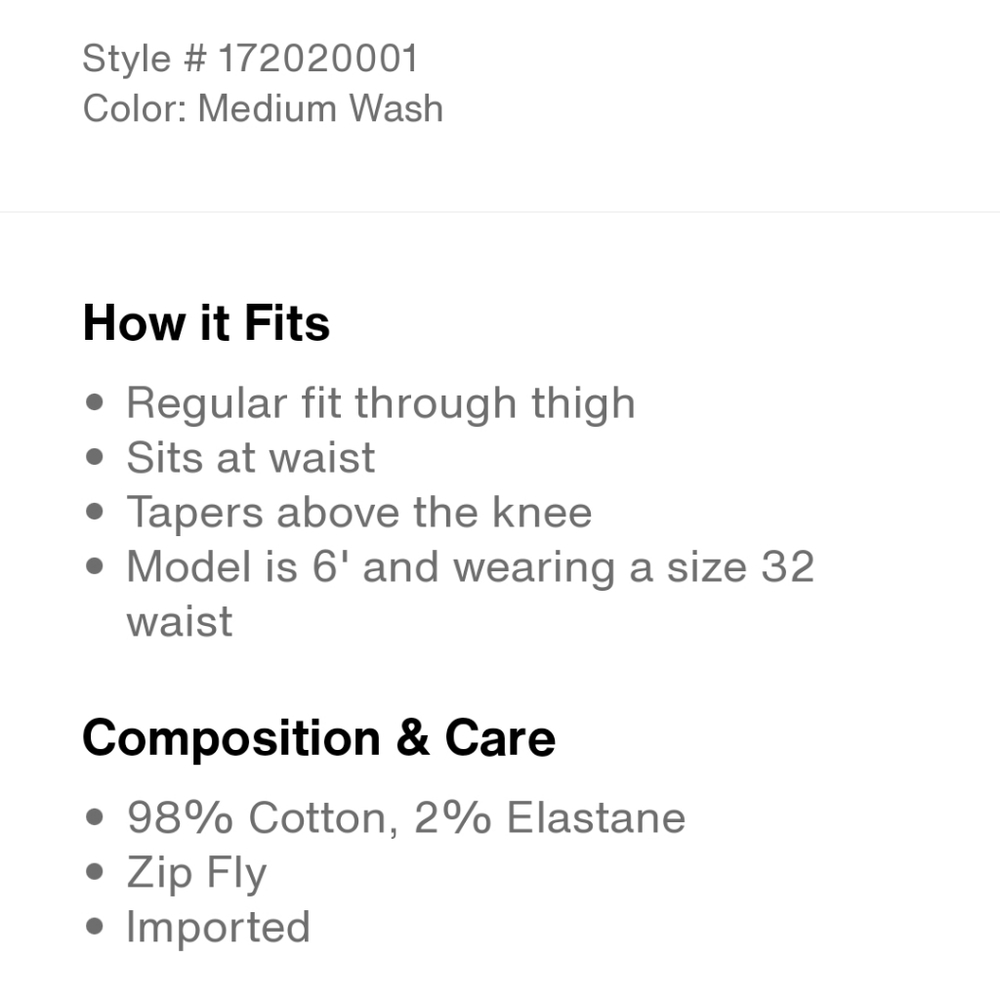Click the bullet beside "Regular fit through thigh"
1000x1000 pixels.
click(96, 404)
